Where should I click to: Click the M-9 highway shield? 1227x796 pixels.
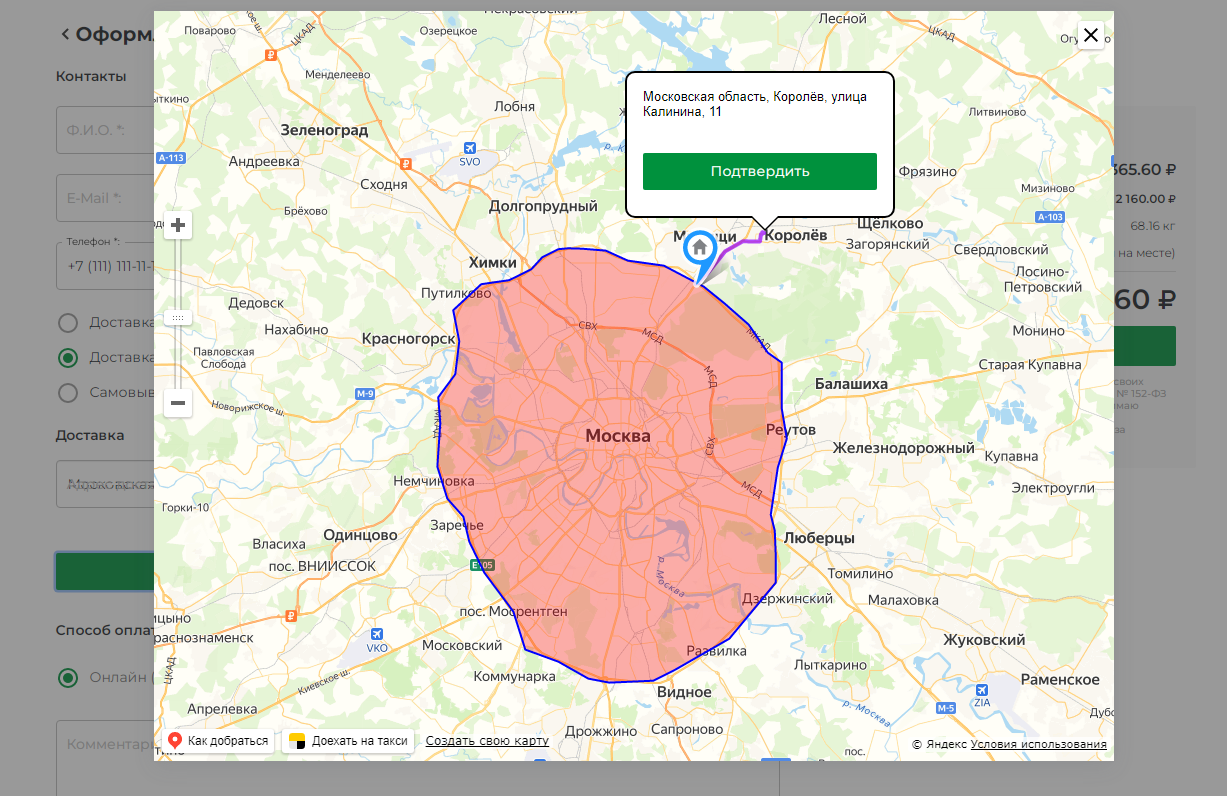coord(364,394)
